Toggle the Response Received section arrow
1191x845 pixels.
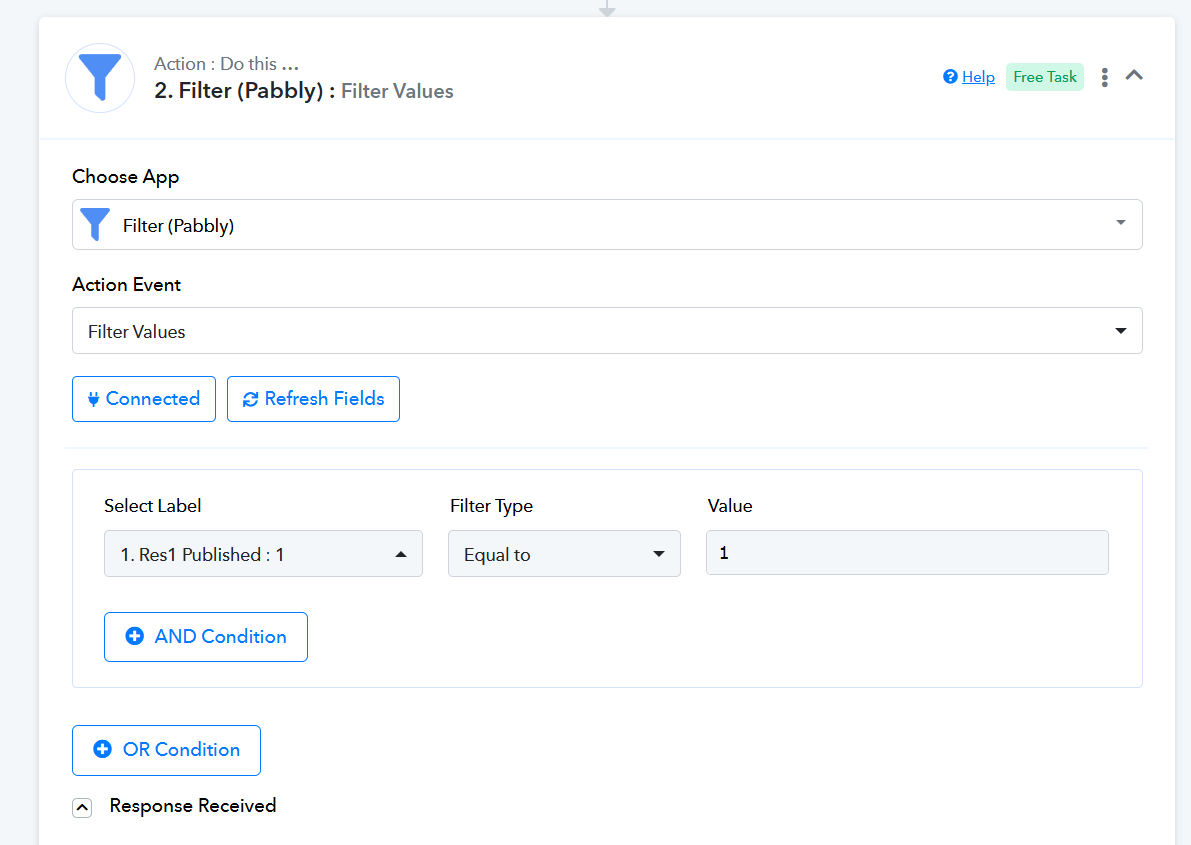(83, 808)
